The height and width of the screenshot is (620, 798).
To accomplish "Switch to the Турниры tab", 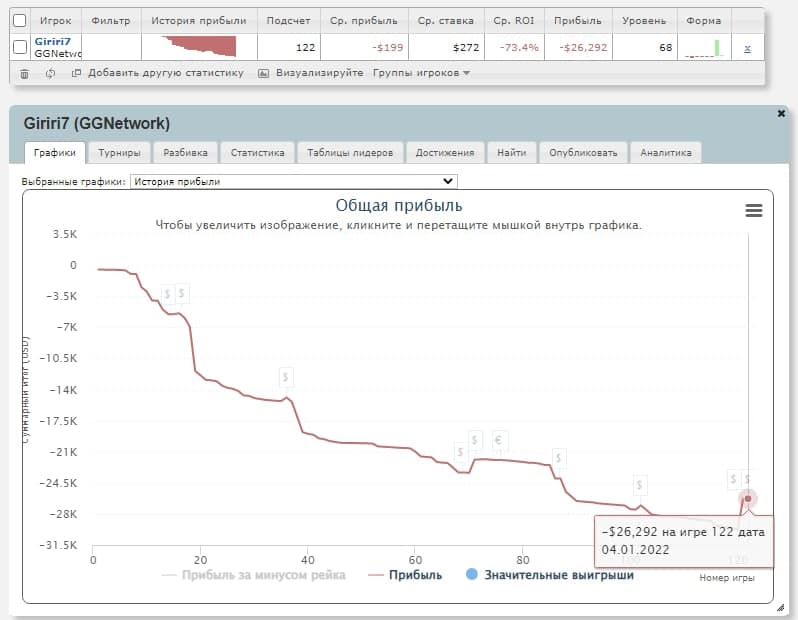I will pos(119,153).
